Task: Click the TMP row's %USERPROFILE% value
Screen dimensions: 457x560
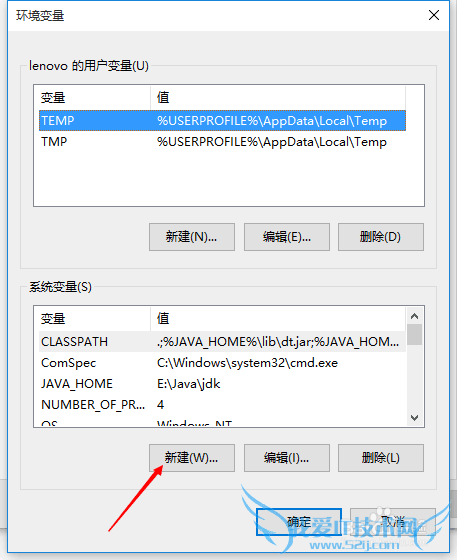Action: click(x=272, y=142)
